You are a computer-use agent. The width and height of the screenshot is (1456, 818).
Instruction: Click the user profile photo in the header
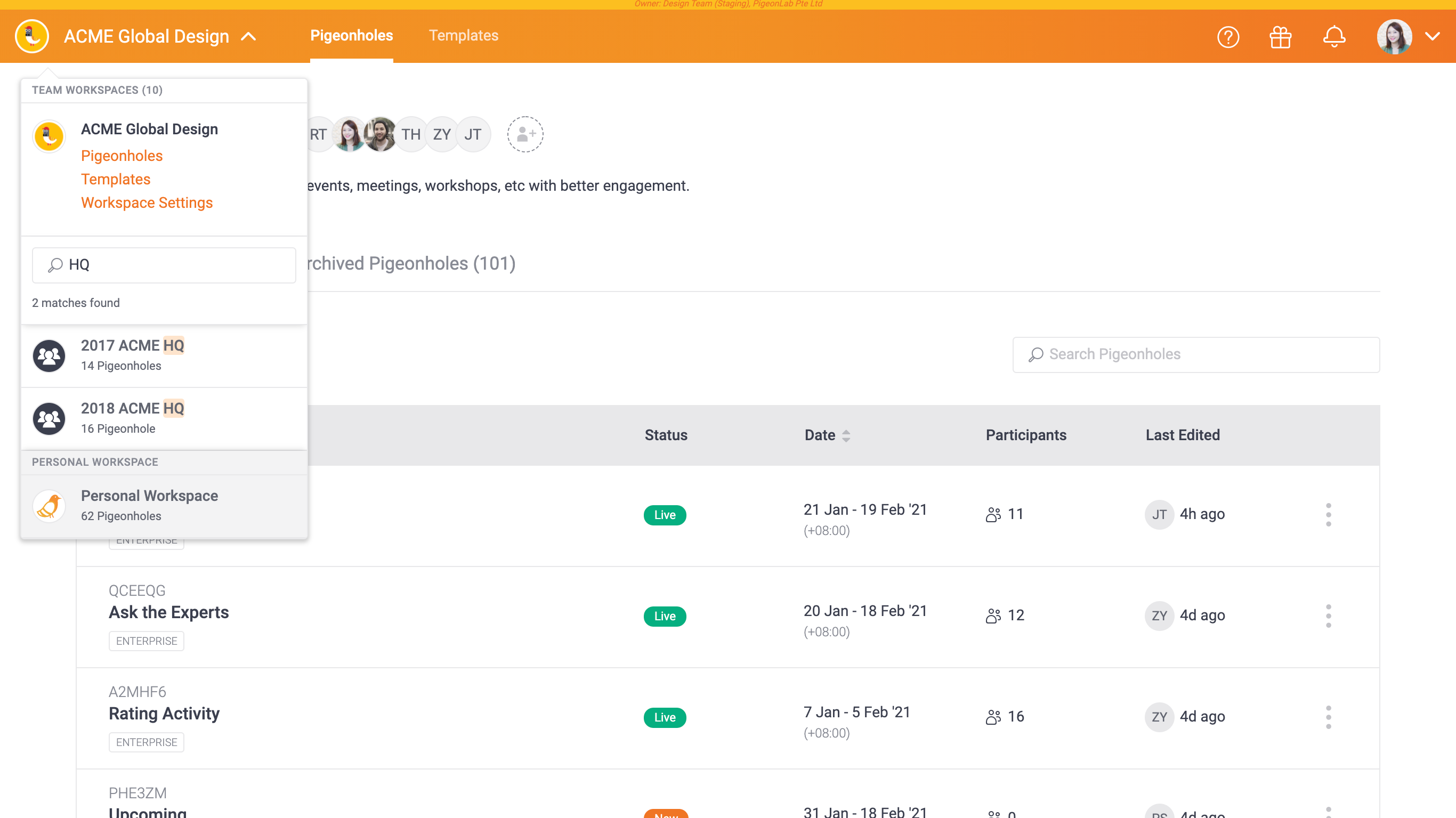tap(1394, 37)
